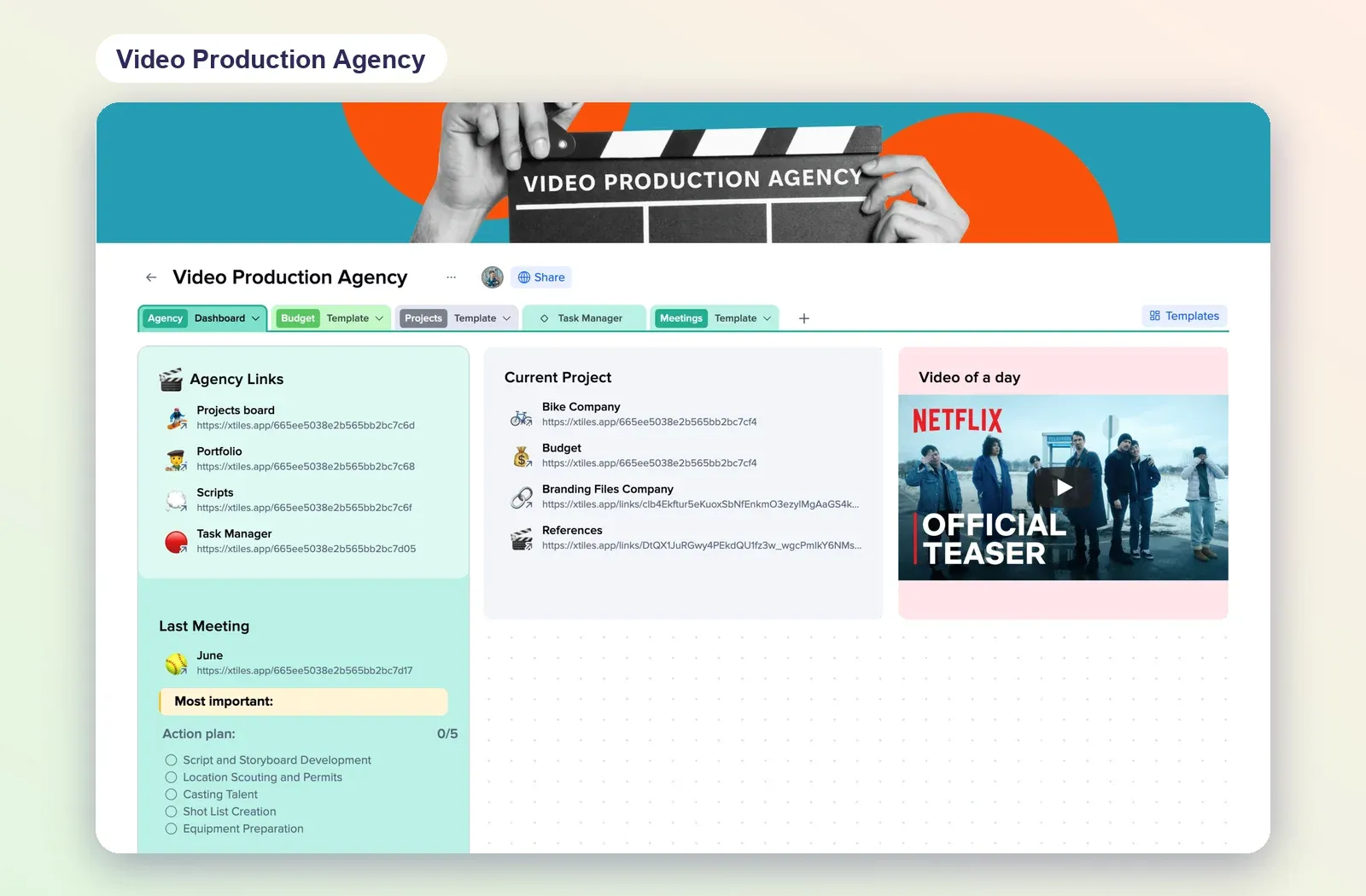Image resolution: width=1366 pixels, height=896 pixels.
Task: Click the Video of a day heading
Action: tap(970, 377)
